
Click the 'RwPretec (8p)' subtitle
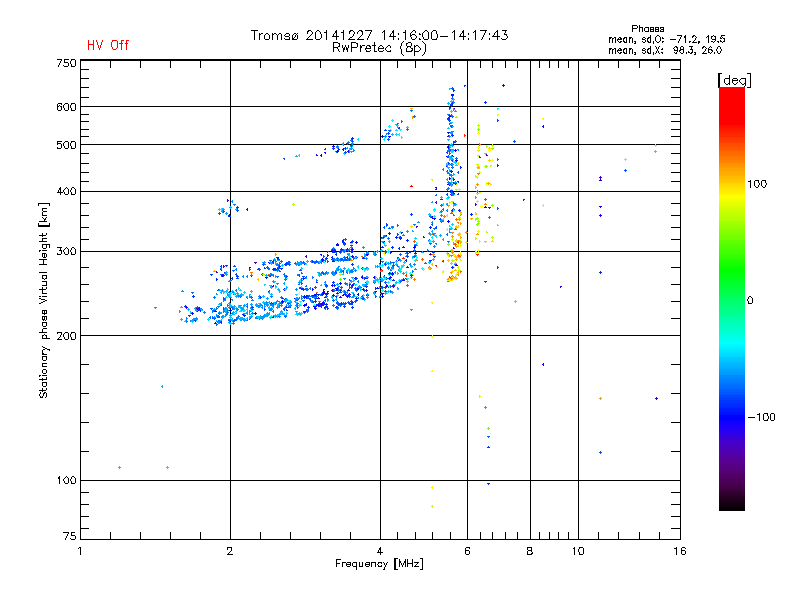(379, 48)
